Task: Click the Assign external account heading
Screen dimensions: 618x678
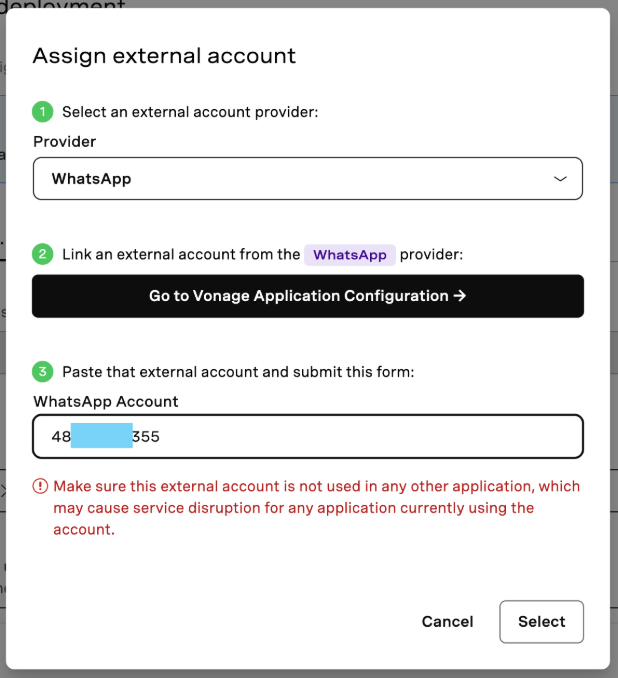Action: [164, 56]
